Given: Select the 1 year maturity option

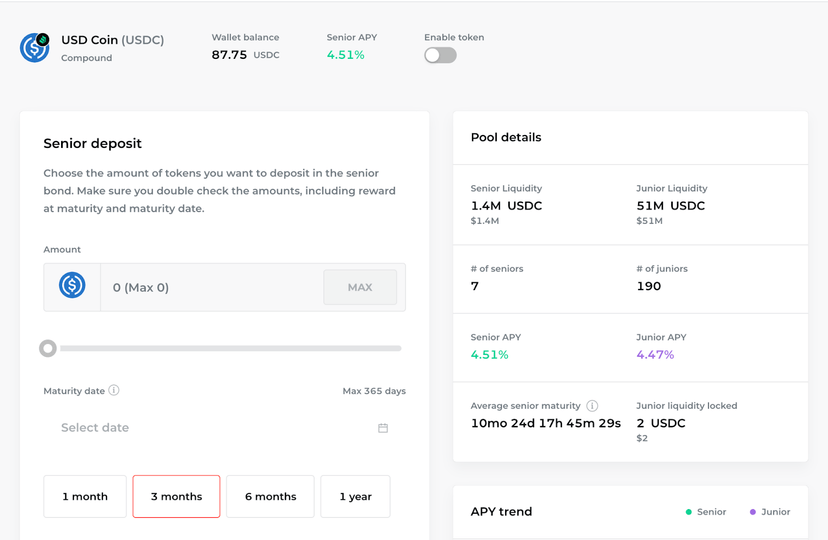Looking at the screenshot, I should 355,496.
